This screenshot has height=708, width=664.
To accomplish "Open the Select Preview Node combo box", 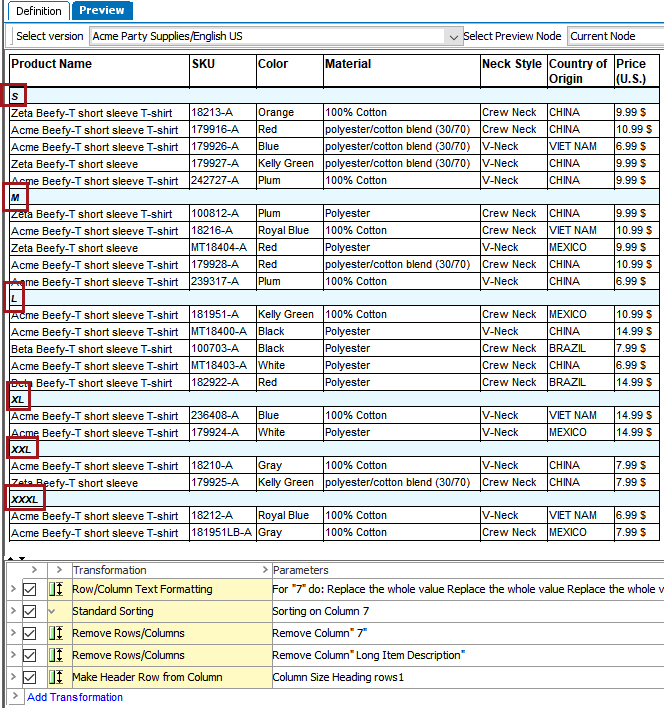I will 615,36.
